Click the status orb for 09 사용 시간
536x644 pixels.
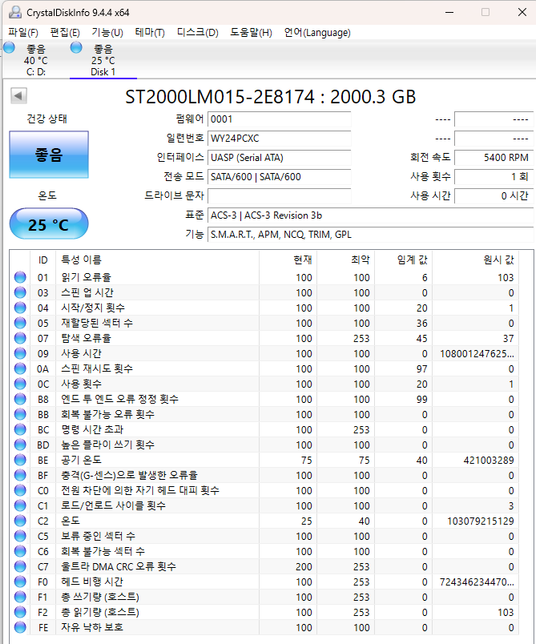click(20, 353)
